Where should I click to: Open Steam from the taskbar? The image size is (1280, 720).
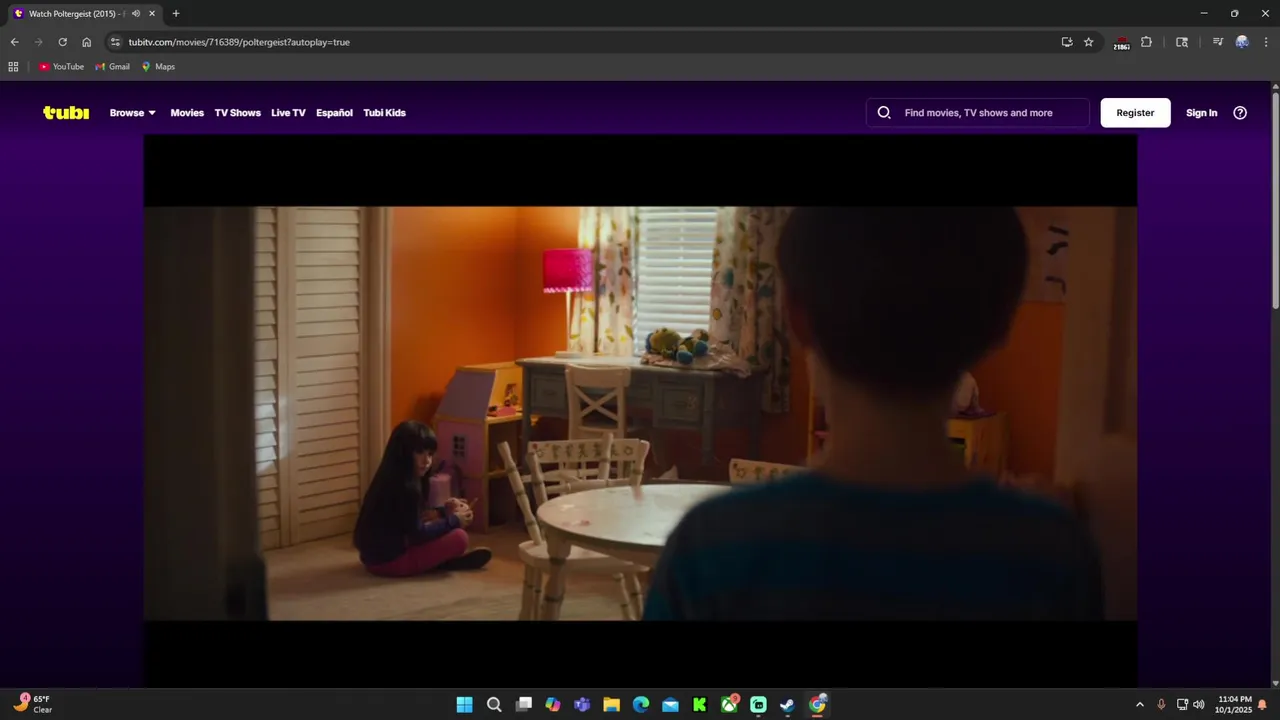(787, 705)
